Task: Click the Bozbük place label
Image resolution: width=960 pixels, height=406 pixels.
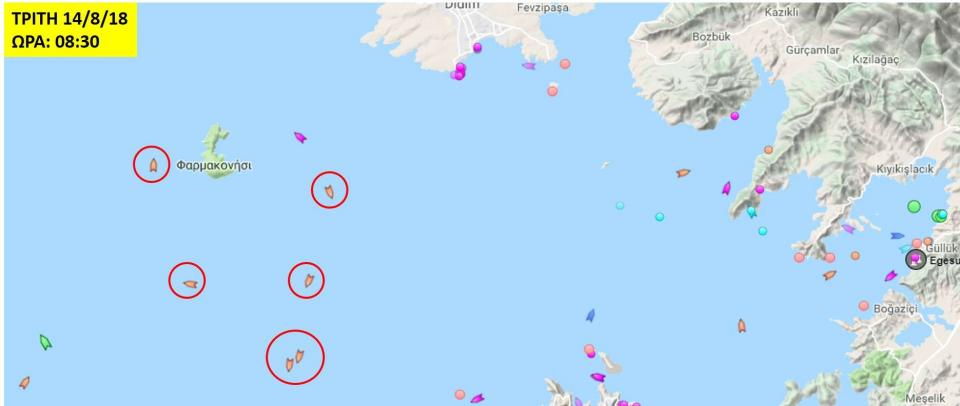Action: point(711,37)
